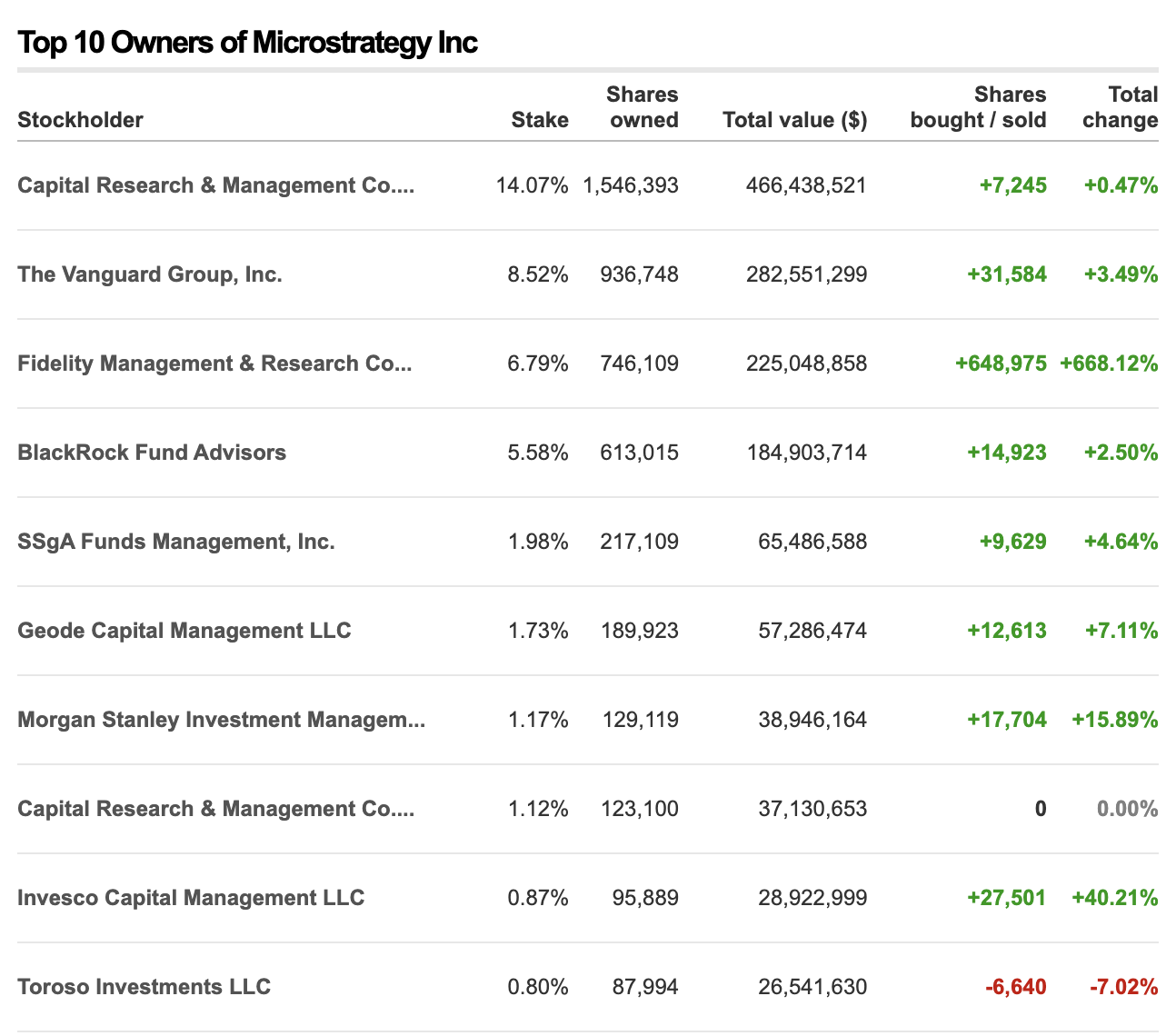1176x1036 pixels.
Task: Click the Shares owned column header
Action: [x=643, y=107]
